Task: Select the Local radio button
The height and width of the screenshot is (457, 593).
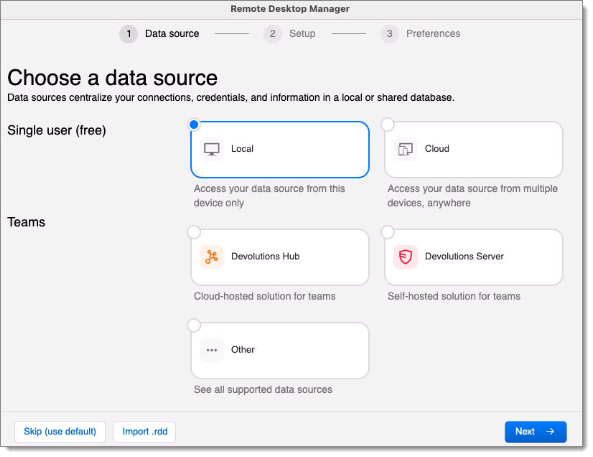Action: pos(194,124)
